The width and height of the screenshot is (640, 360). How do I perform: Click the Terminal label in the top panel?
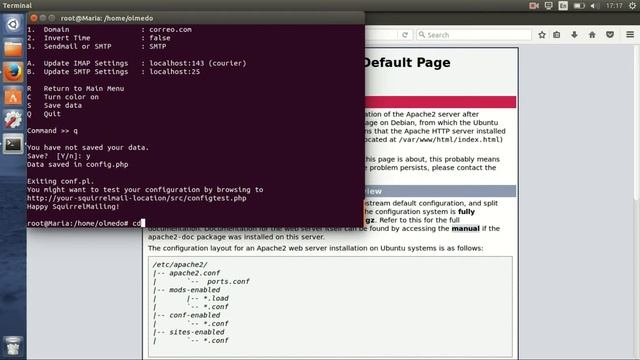point(17,6)
